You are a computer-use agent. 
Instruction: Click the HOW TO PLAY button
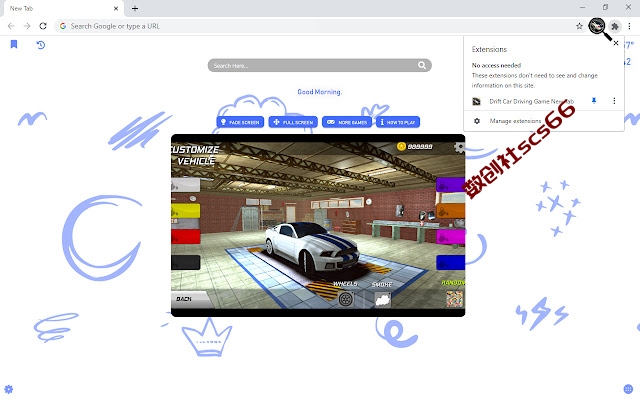point(398,122)
